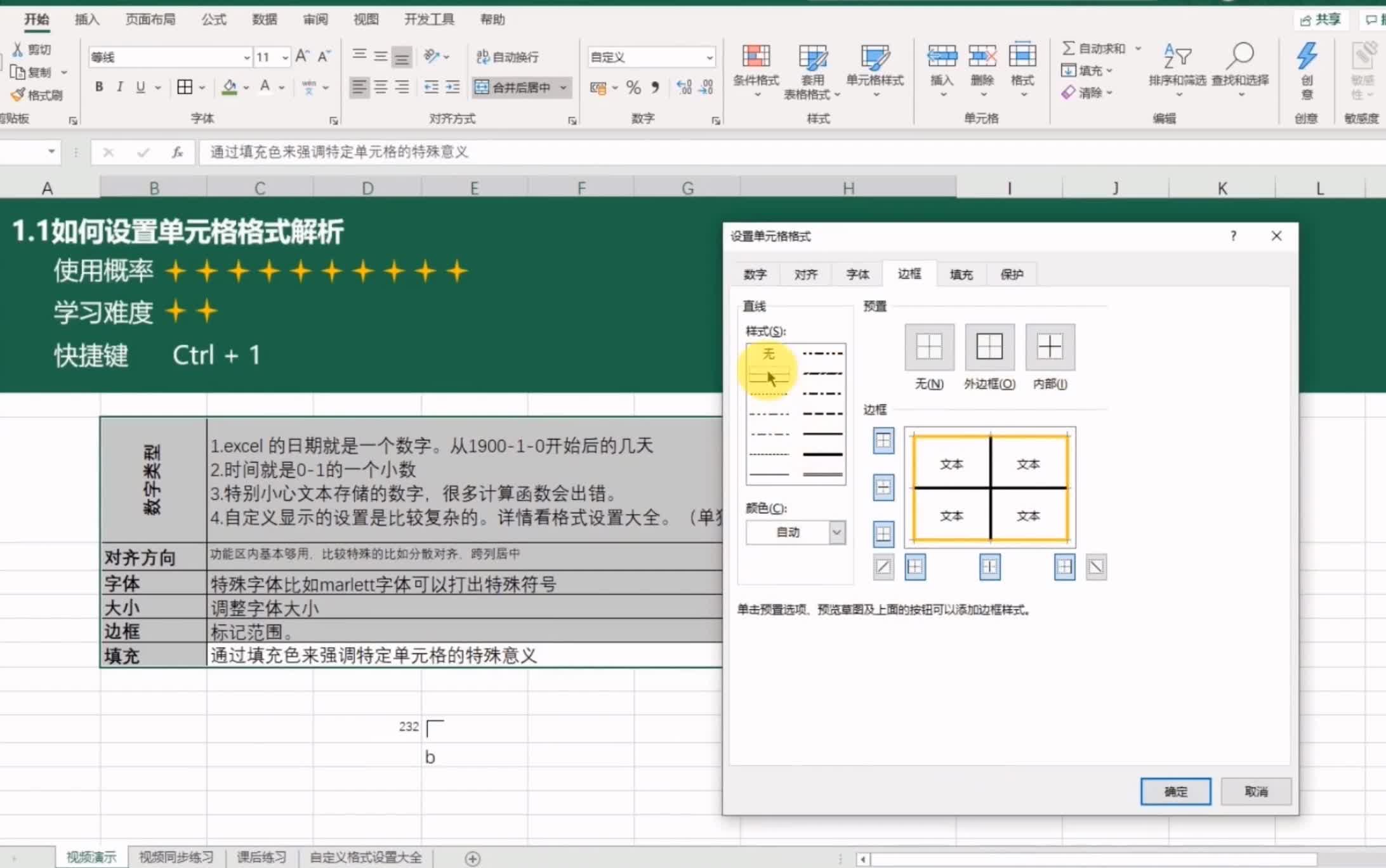Open the border color dropdown

(x=836, y=532)
